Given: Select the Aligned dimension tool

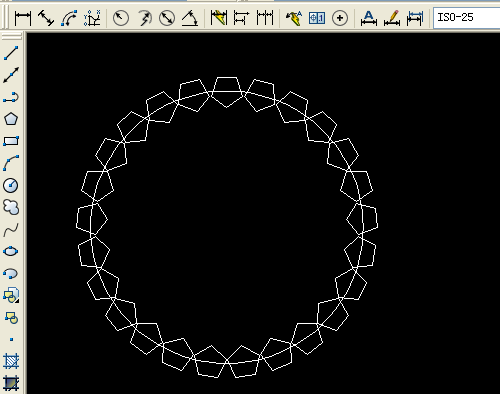Looking at the screenshot, I should point(46,18).
